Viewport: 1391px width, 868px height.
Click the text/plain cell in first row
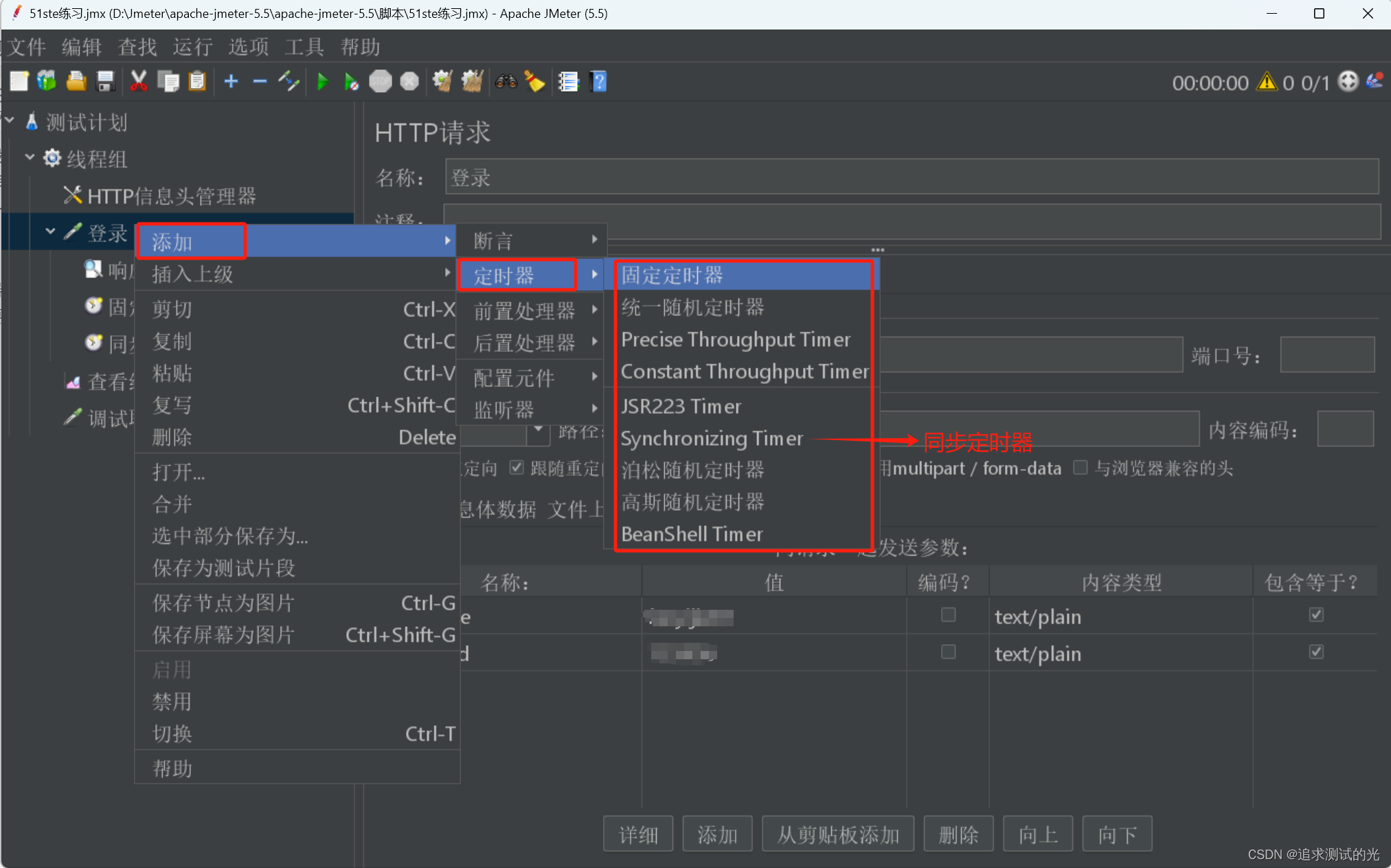point(1120,617)
